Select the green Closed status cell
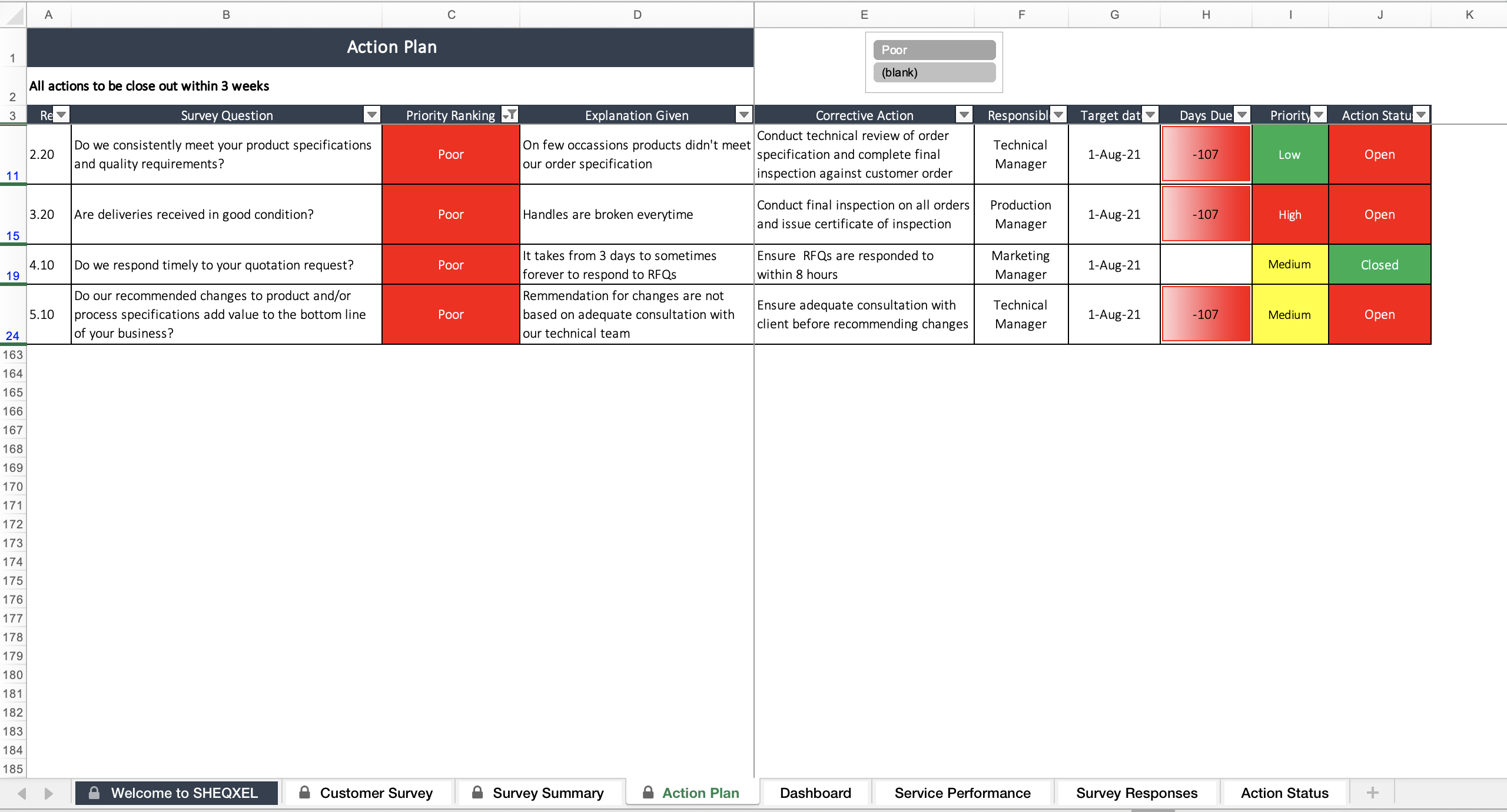This screenshot has width=1507, height=812. (1379, 265)
